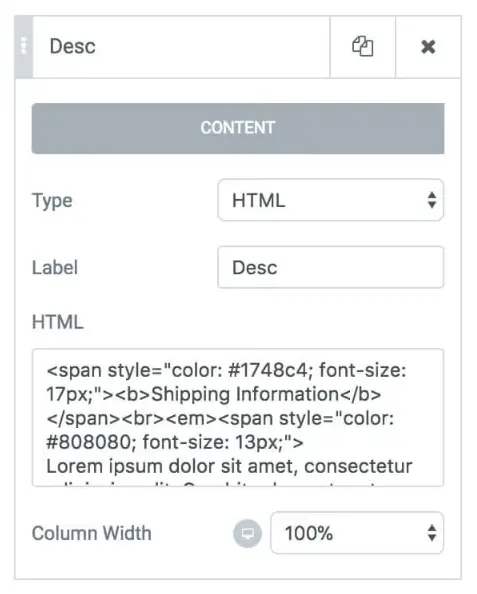Click inside the HTML code textarea
This screenshot has width=477, height=594.
tap(238, 417)
